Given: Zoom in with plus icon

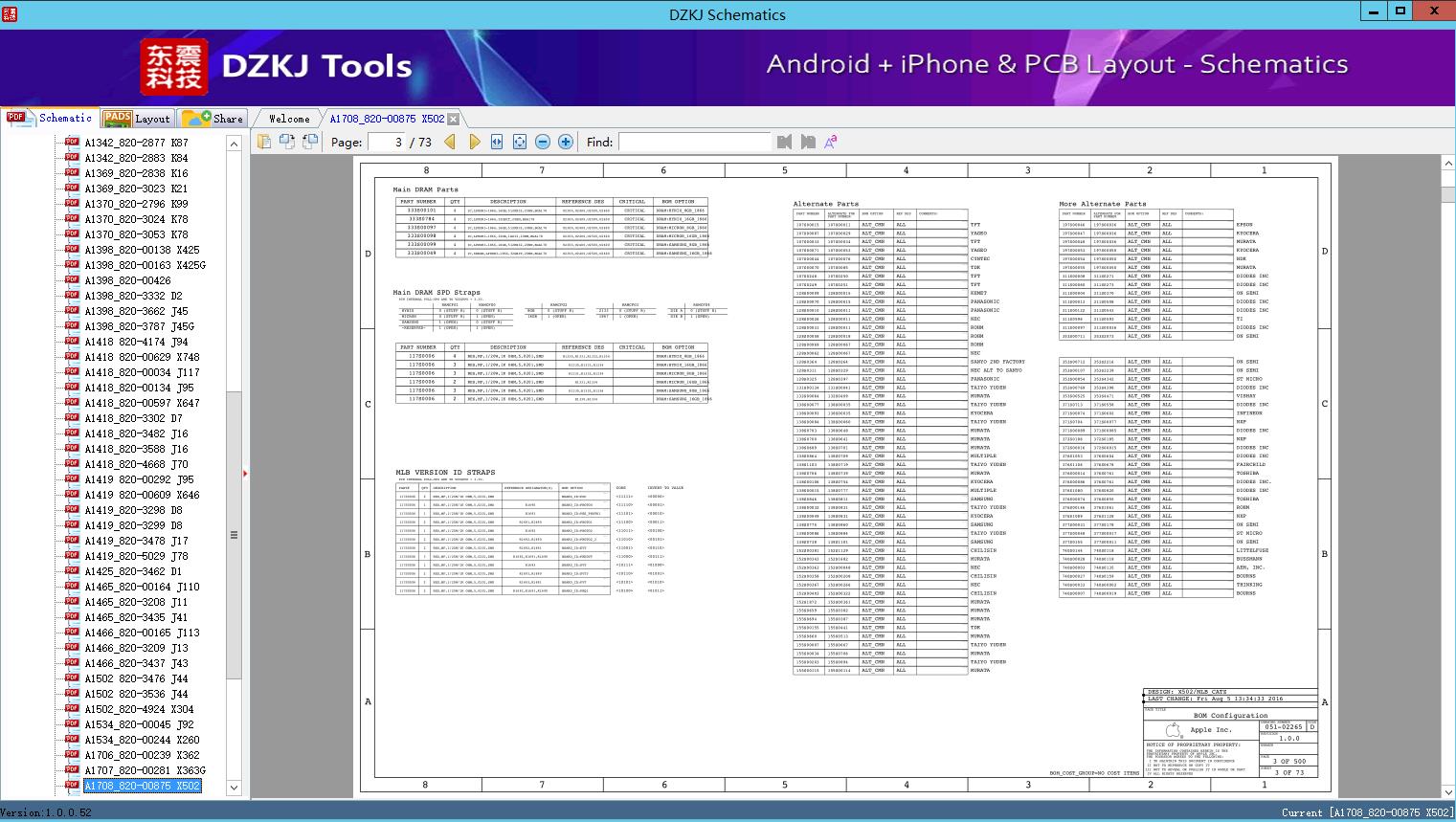Looking at the screenshot, I should pyautogui.click(x=566, y=142).
